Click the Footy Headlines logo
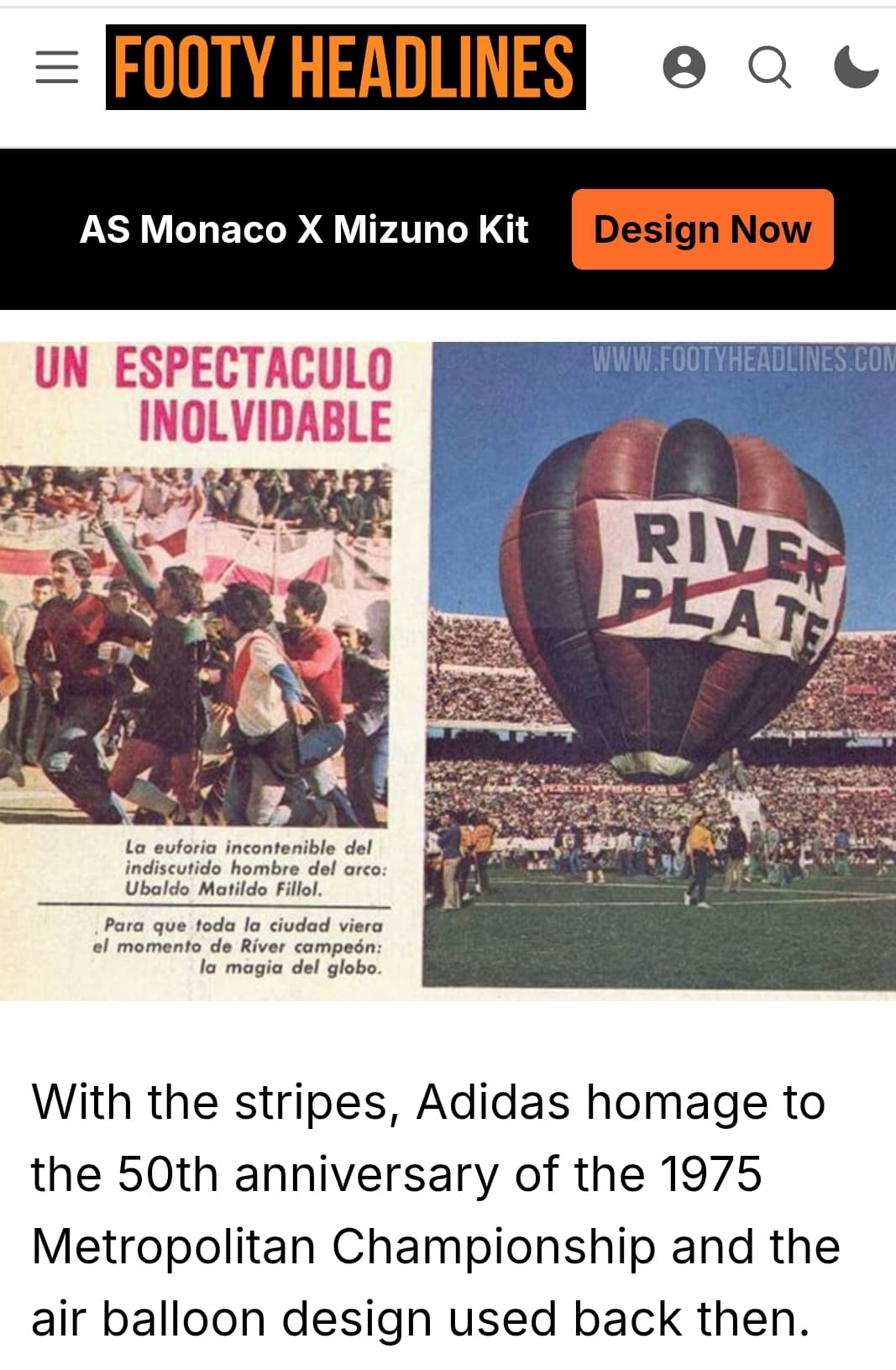 click(x=346, y=67)
